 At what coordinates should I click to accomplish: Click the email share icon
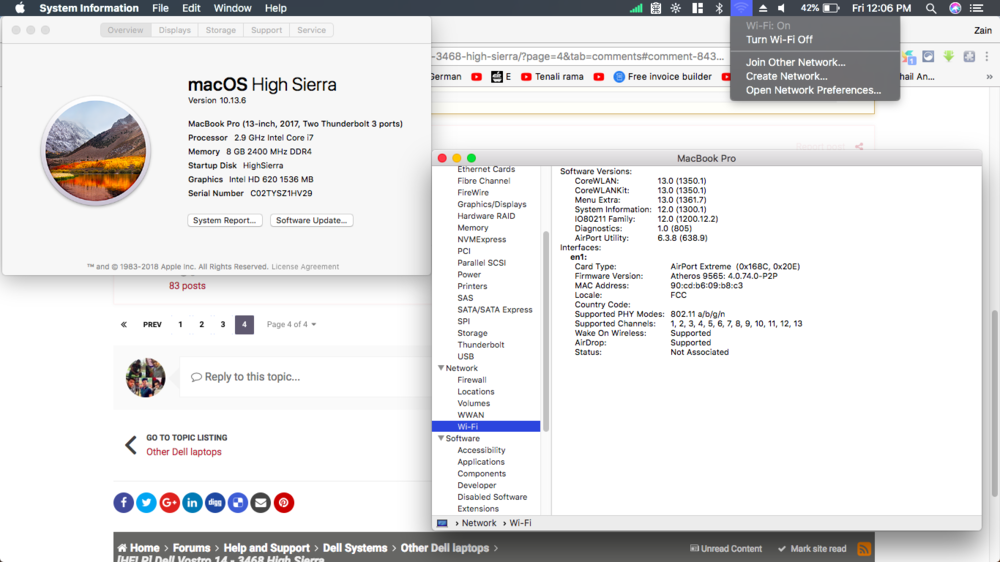click(261, 503)
